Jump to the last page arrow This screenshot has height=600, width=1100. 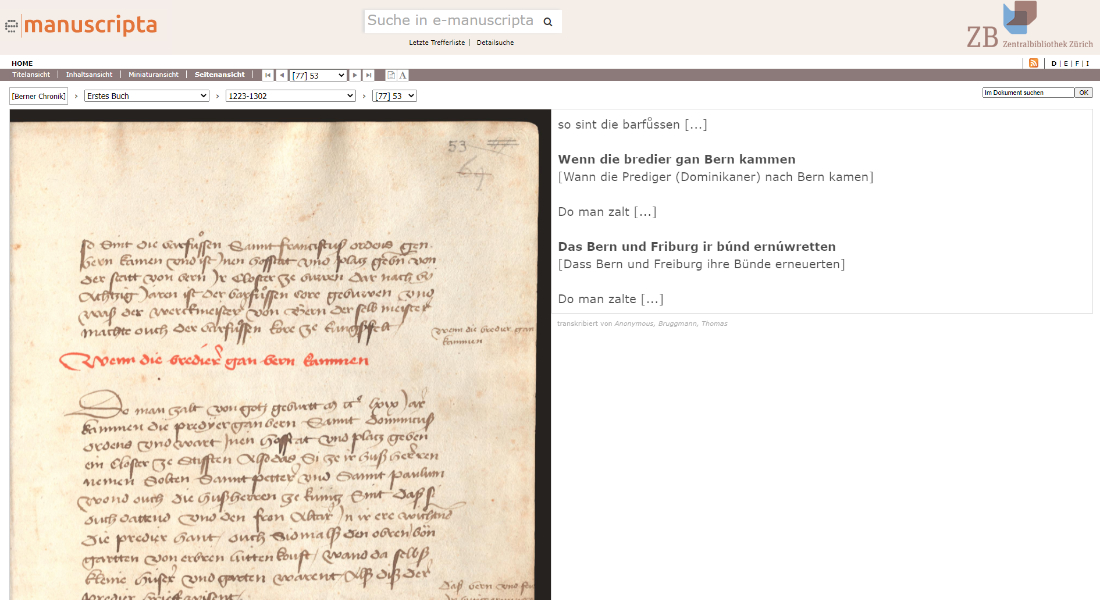(368, 75)
